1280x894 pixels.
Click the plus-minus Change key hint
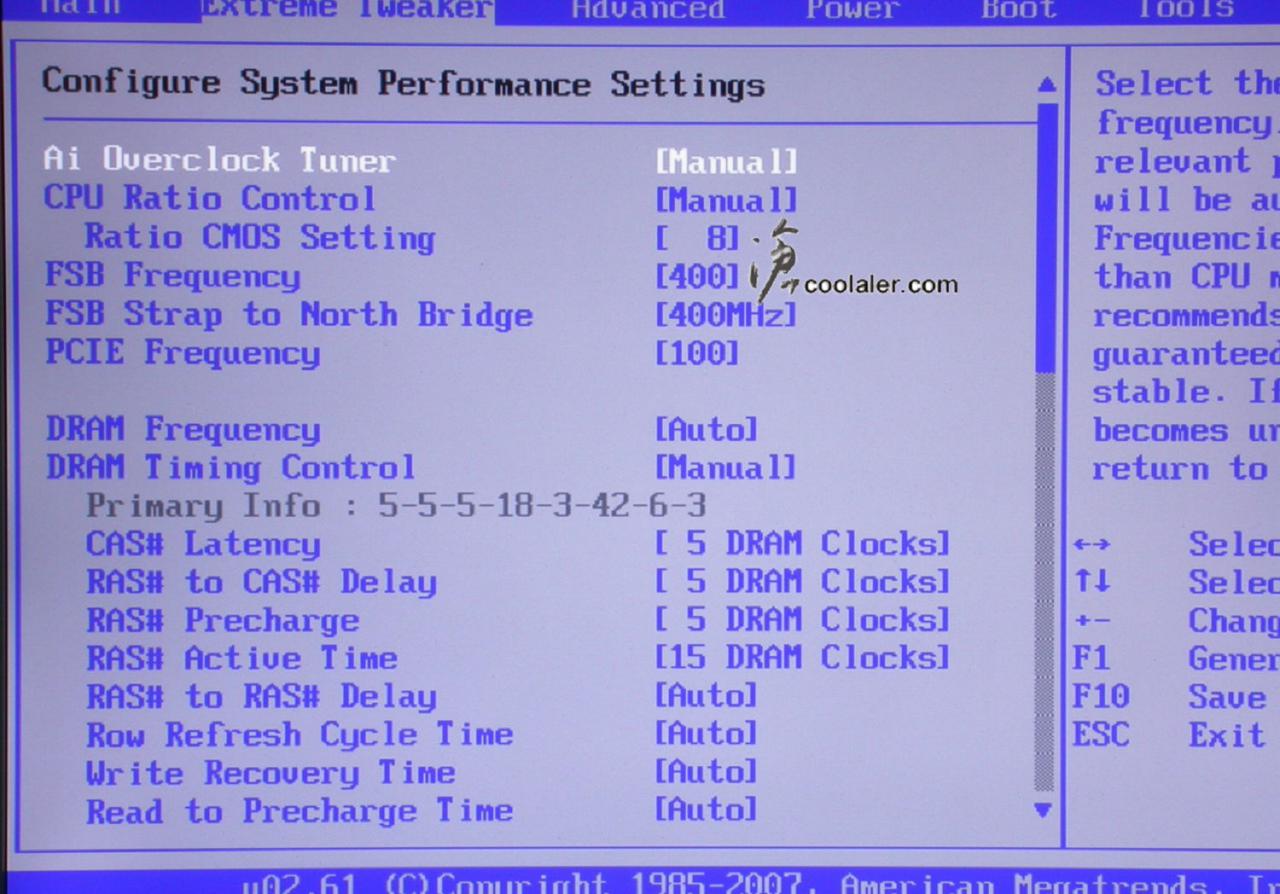[x=1176, y=621]
